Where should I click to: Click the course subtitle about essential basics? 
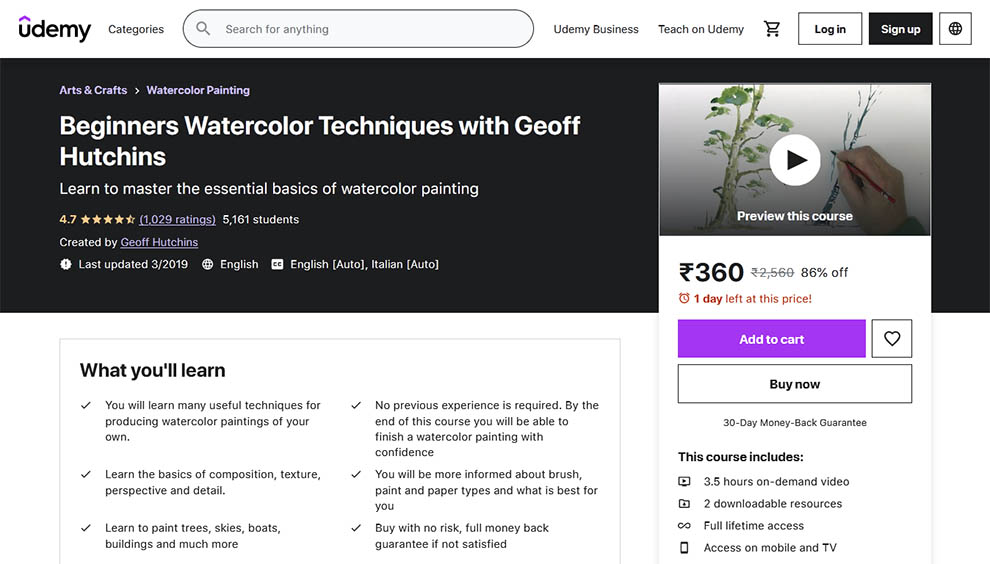coord(269,188)
